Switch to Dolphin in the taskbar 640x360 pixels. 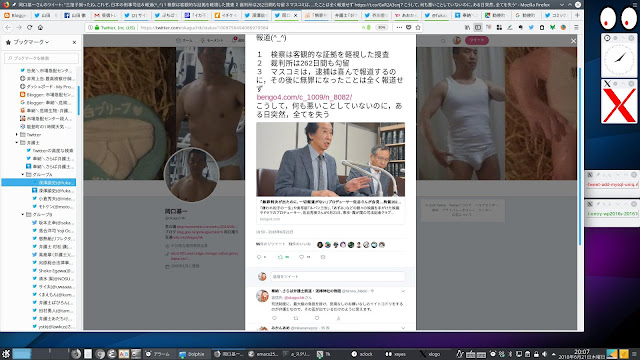pos(192,354)
